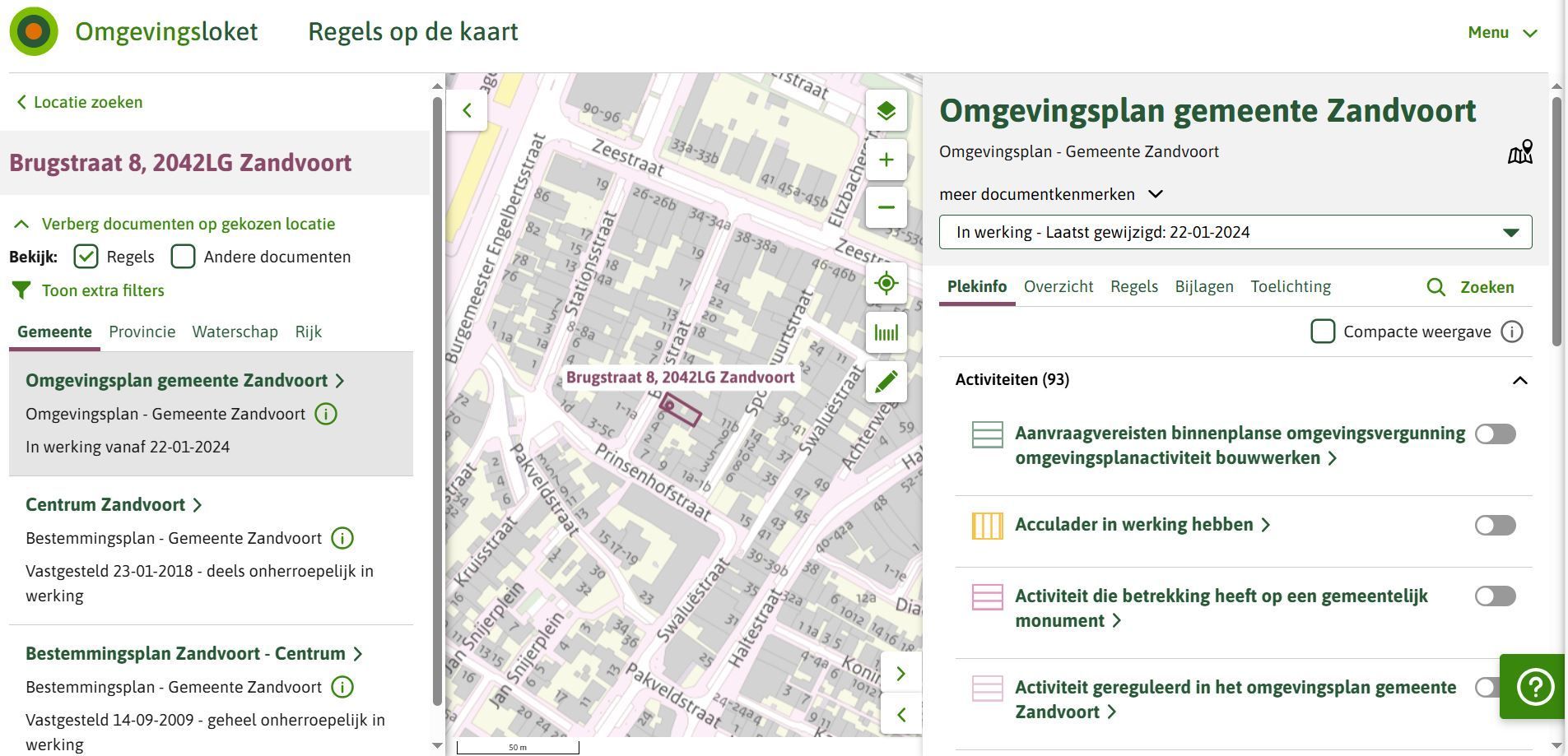Screen dimensions: 1568x756
Task: Open Activiteit gemeentelijk monument details
Action: pos(1221,608)
